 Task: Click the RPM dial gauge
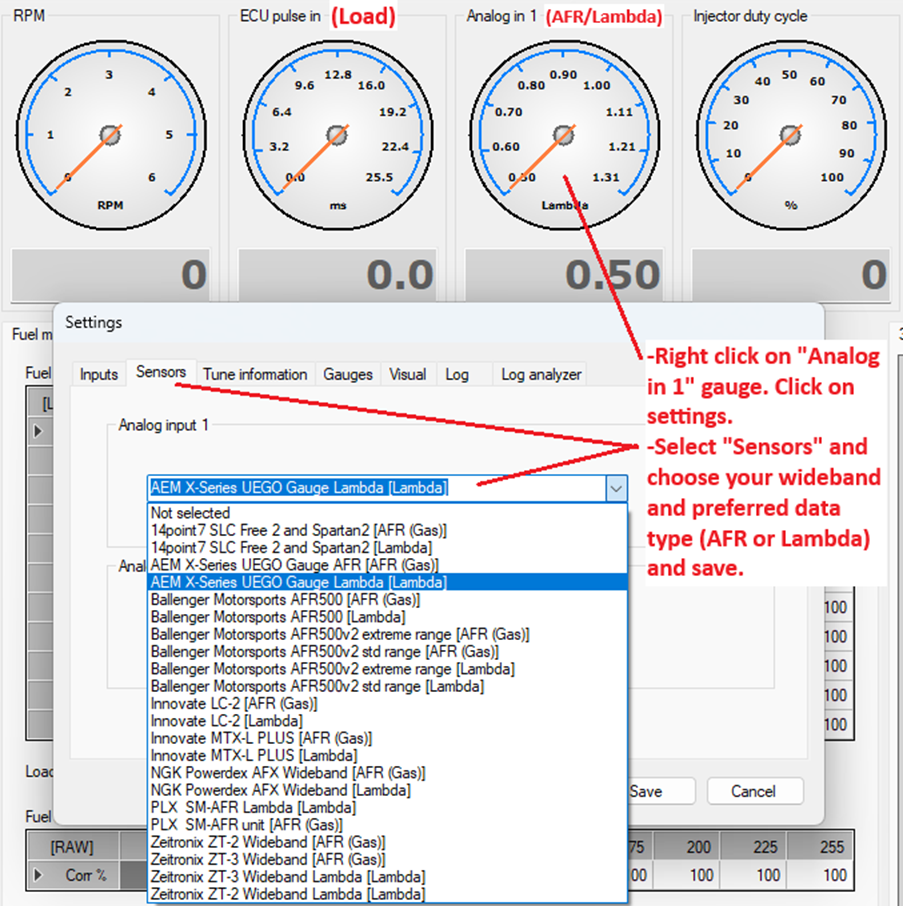click(x=110, y=135)
